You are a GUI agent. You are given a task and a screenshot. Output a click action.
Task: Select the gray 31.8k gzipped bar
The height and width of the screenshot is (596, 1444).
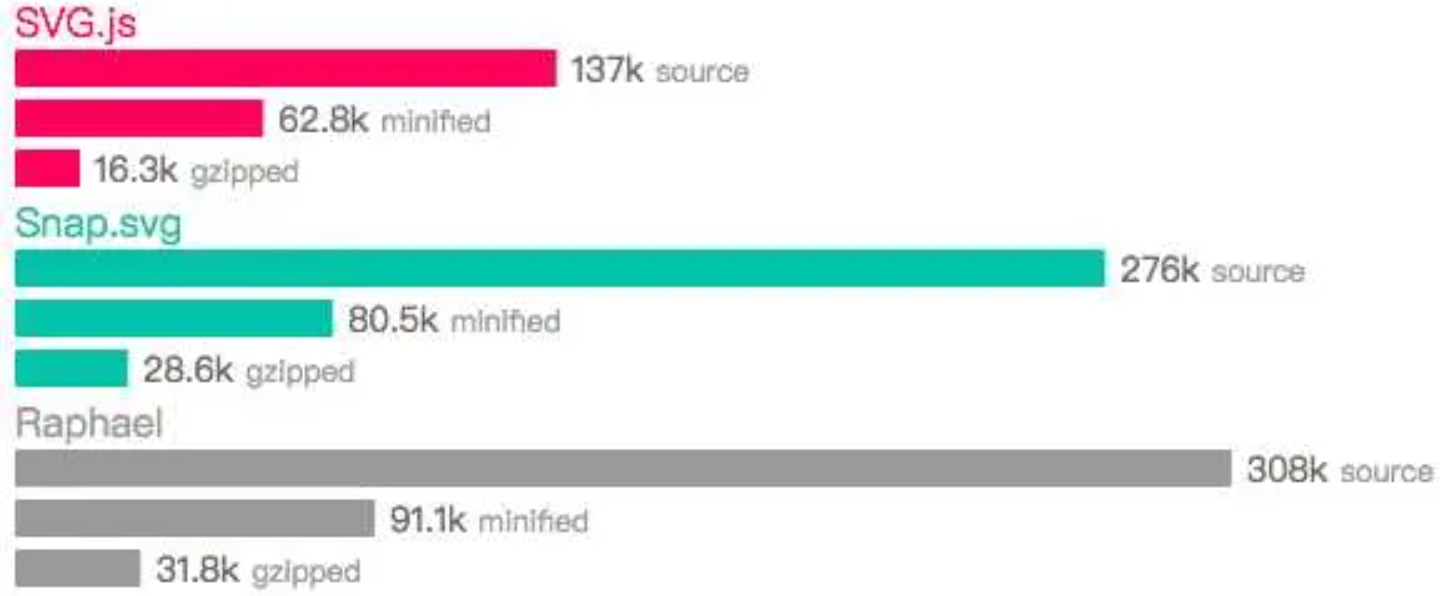(x=78, y=568)
